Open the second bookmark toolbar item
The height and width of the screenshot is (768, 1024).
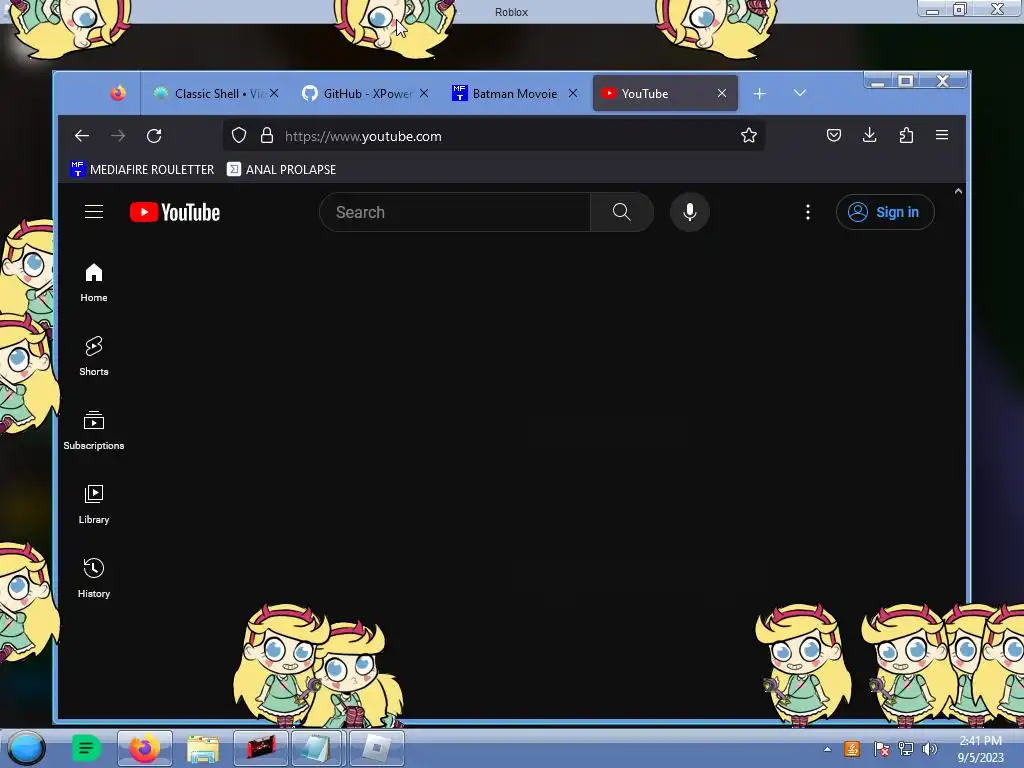pos(281,169)
